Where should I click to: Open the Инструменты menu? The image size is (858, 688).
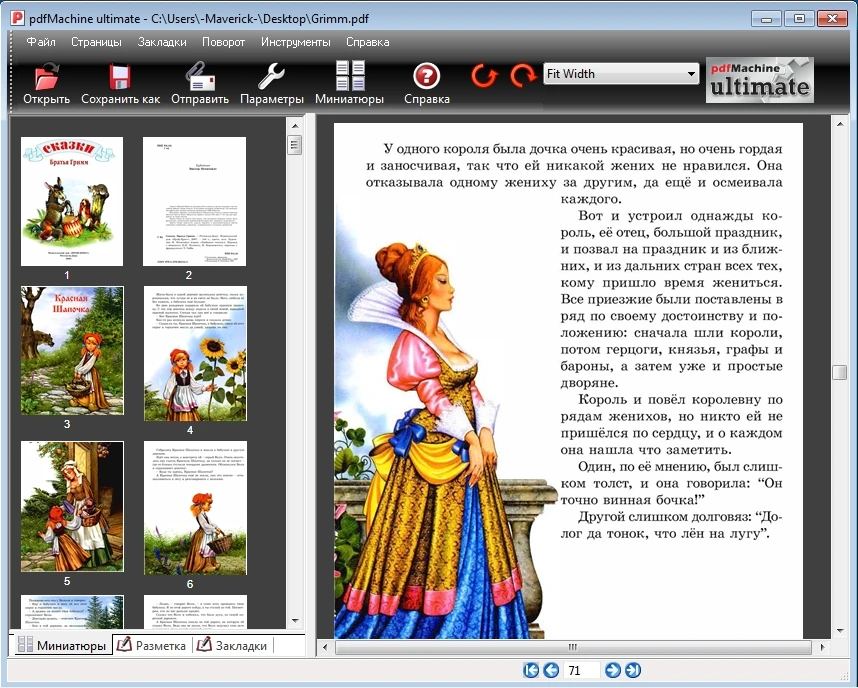pyautogui.click(x=295, y=42)
